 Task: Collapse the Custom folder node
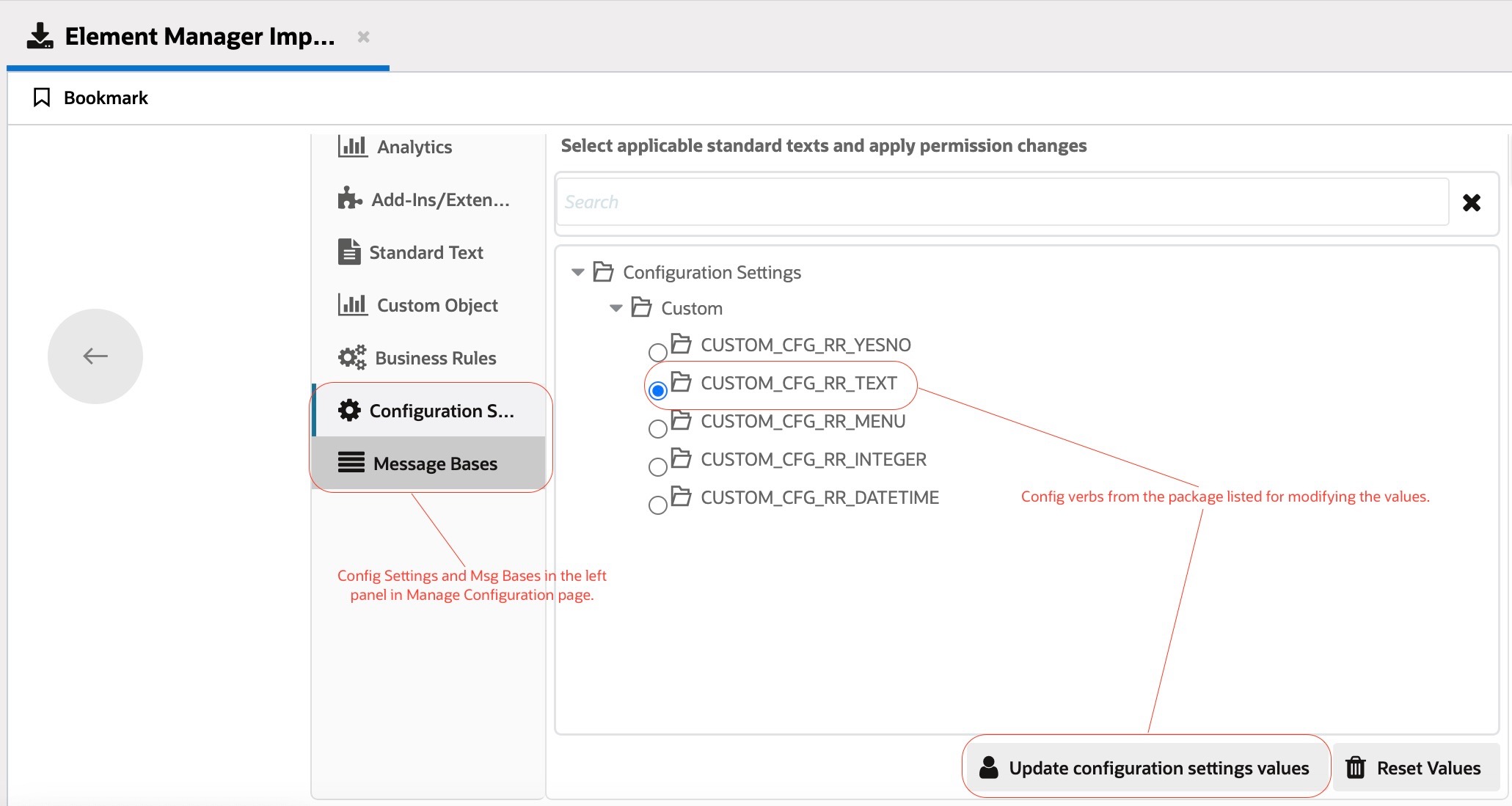(x=616, y=308)
